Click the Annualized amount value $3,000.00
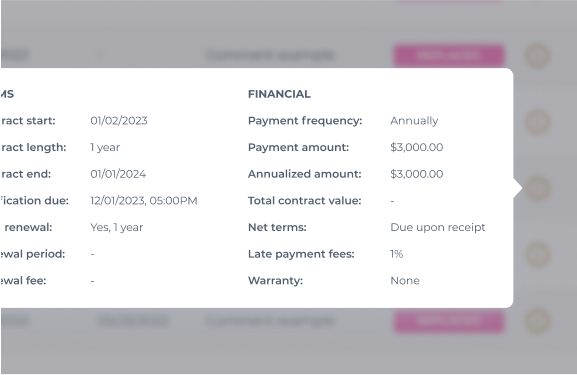577x375 pixels. (x=417, y=174)
